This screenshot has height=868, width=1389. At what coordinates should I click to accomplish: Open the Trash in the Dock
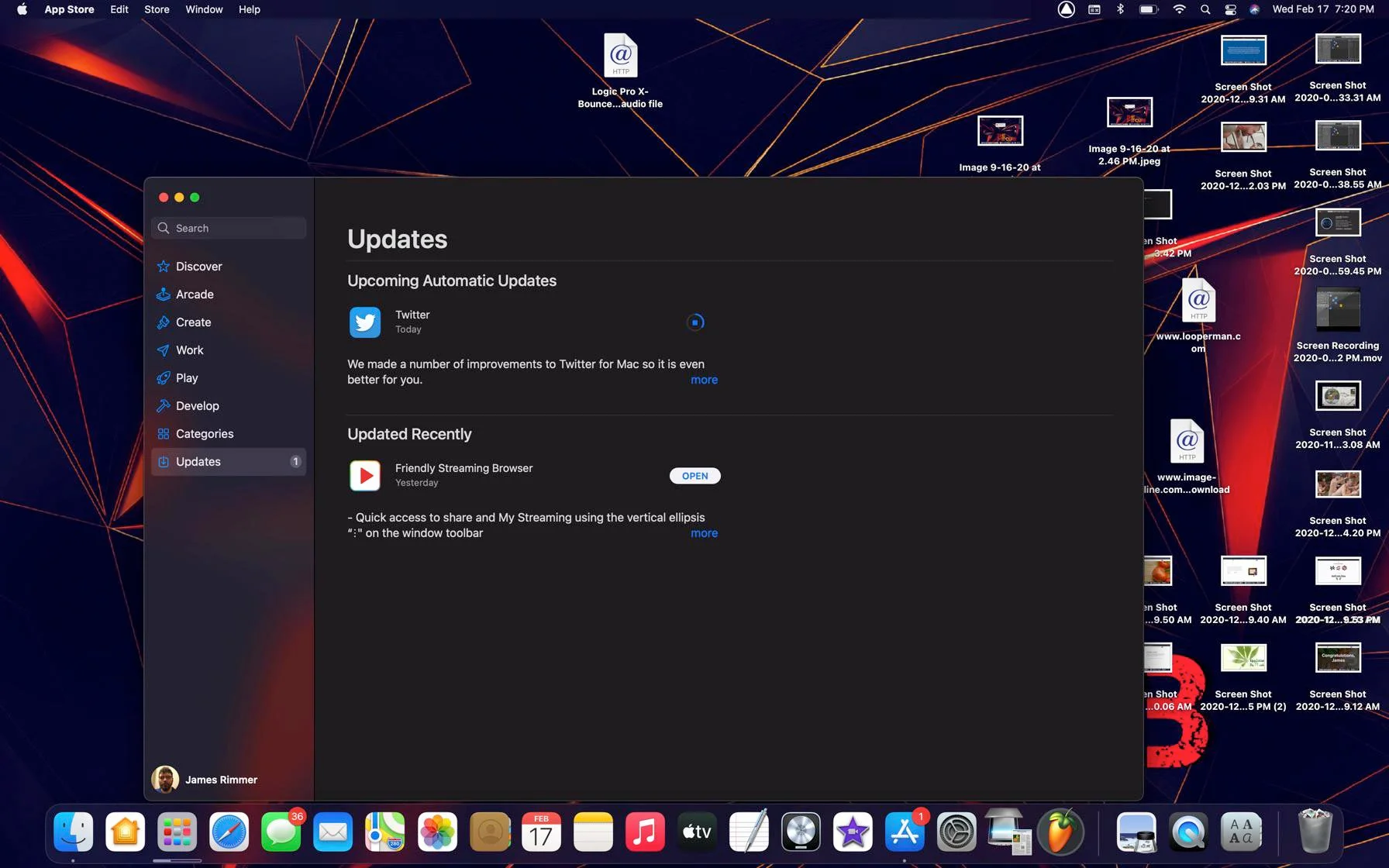[1315, 831]
